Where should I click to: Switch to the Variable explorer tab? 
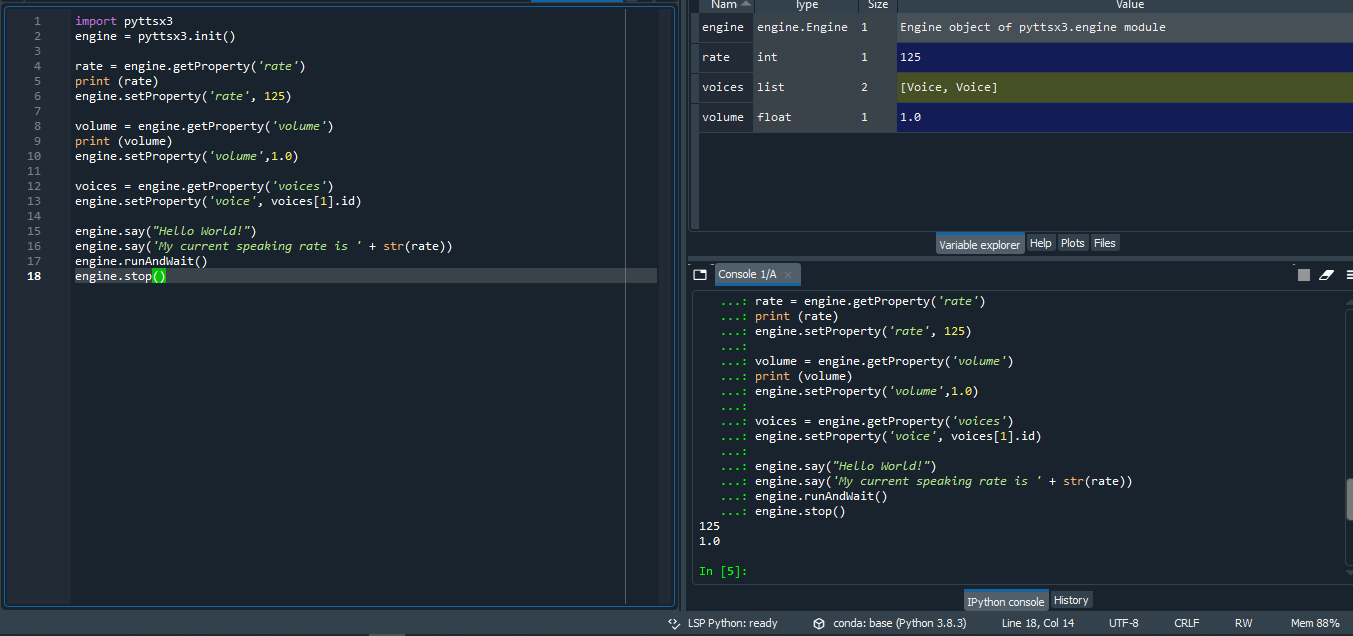coord(979,244)
